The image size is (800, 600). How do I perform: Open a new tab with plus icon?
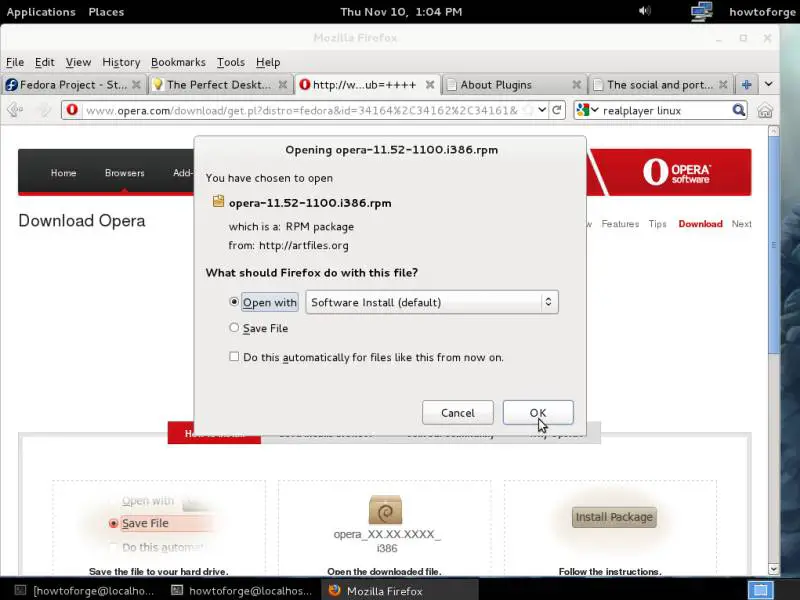(746, 85)
